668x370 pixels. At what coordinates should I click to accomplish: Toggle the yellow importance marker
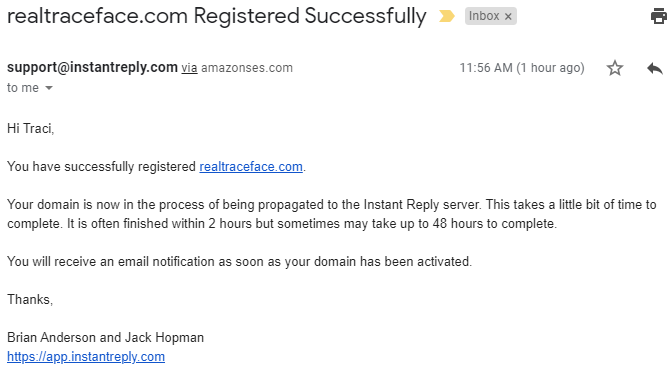(446, 16)
